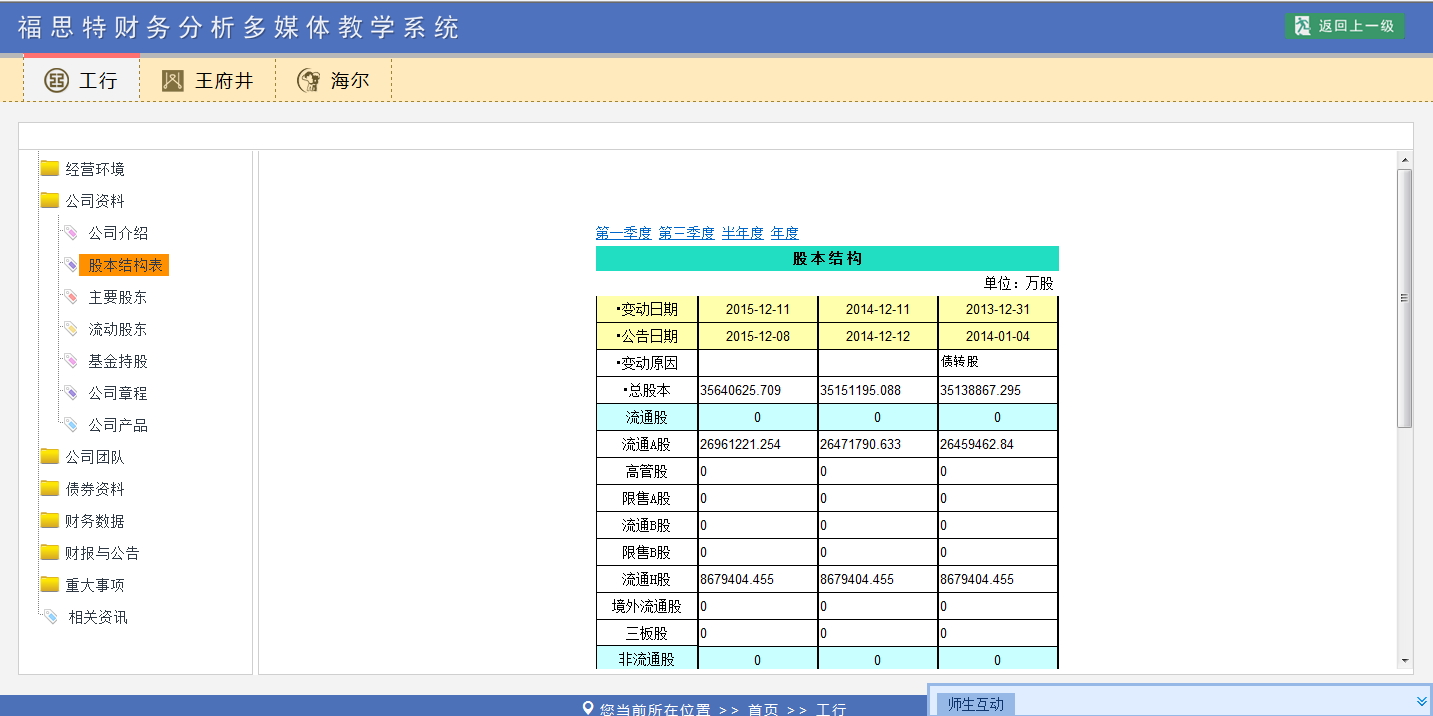Image resolution: width=1433 pixels, height=716 pixels.
Task: Open the 第一季度 report link
Action: (x=624, y=233)
